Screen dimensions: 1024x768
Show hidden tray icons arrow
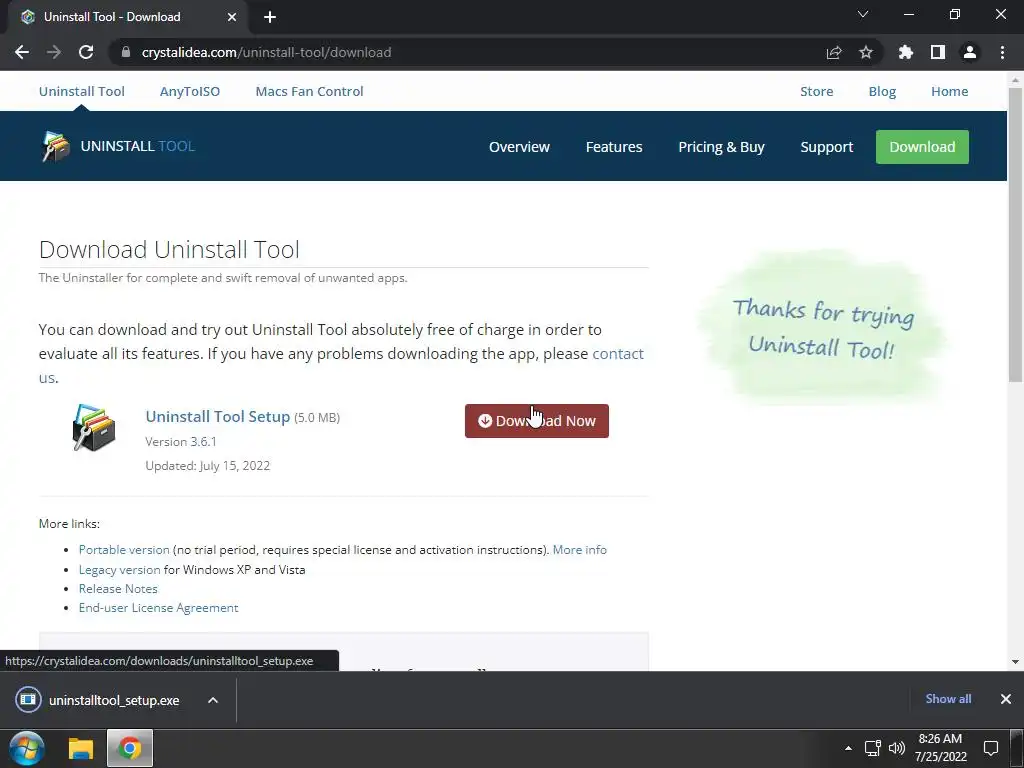coord(848,748)
